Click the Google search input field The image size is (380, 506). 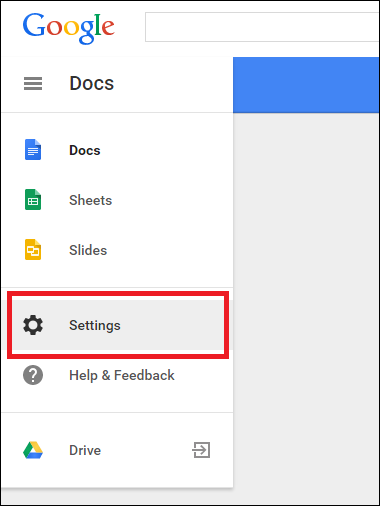[x=262, y=27]
